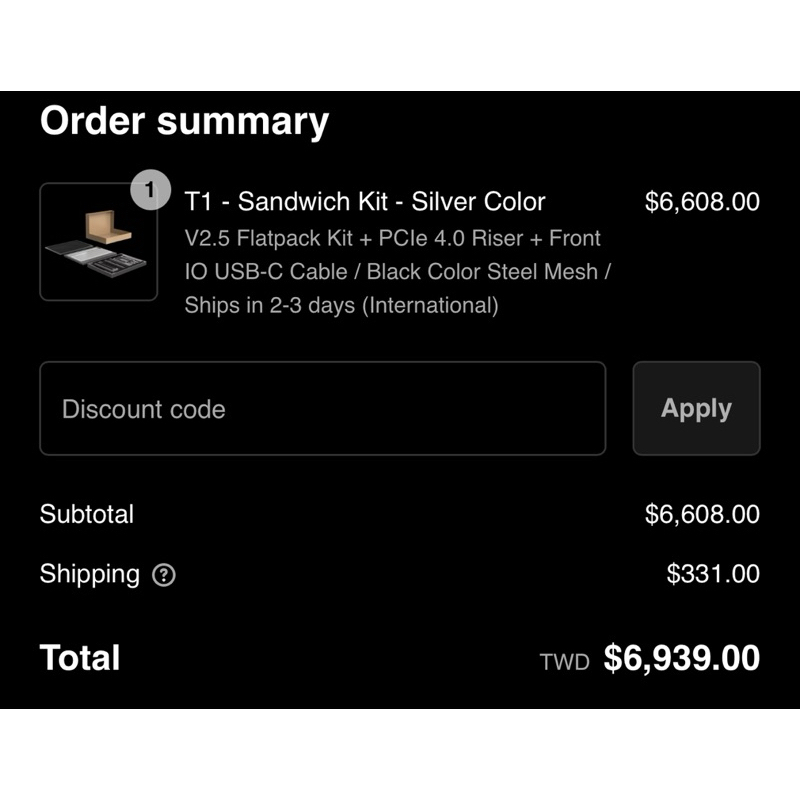Select the $6,939.00 total amount
The width and height of the screenshot is (800, 800).
pos(681,658)
